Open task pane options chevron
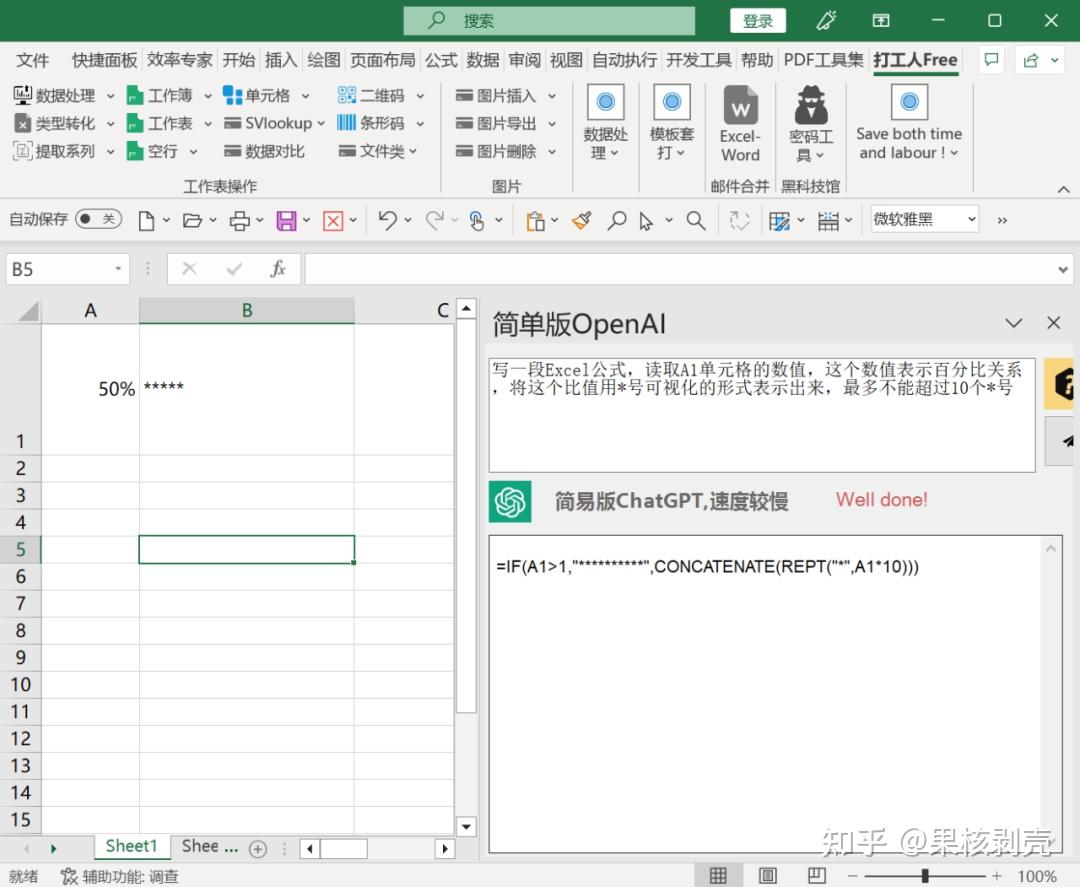Screen dimensions: 1080x887 [1014, 322]
